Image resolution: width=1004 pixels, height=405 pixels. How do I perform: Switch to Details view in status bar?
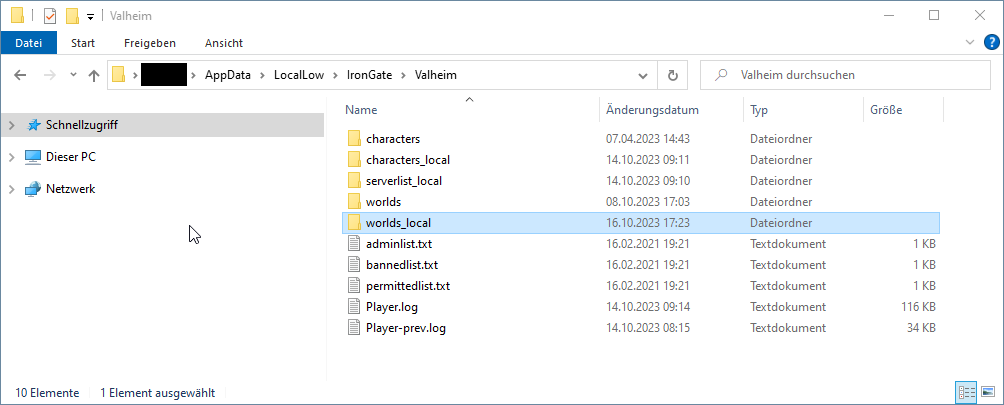(966, 392)
